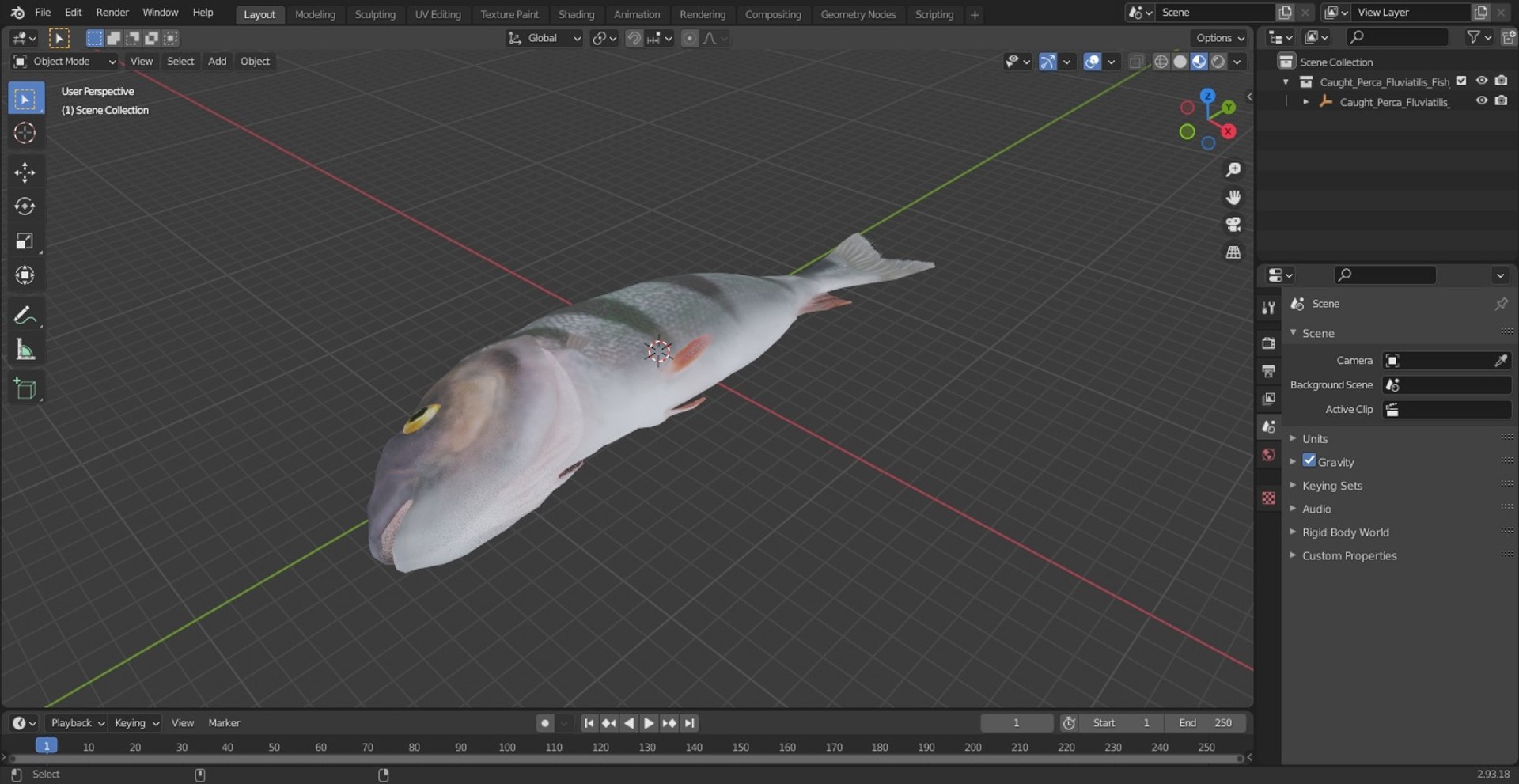Open Render properties tab icon
The width and height of the screenshot is (1519, 784).
tap(1269, 343)
